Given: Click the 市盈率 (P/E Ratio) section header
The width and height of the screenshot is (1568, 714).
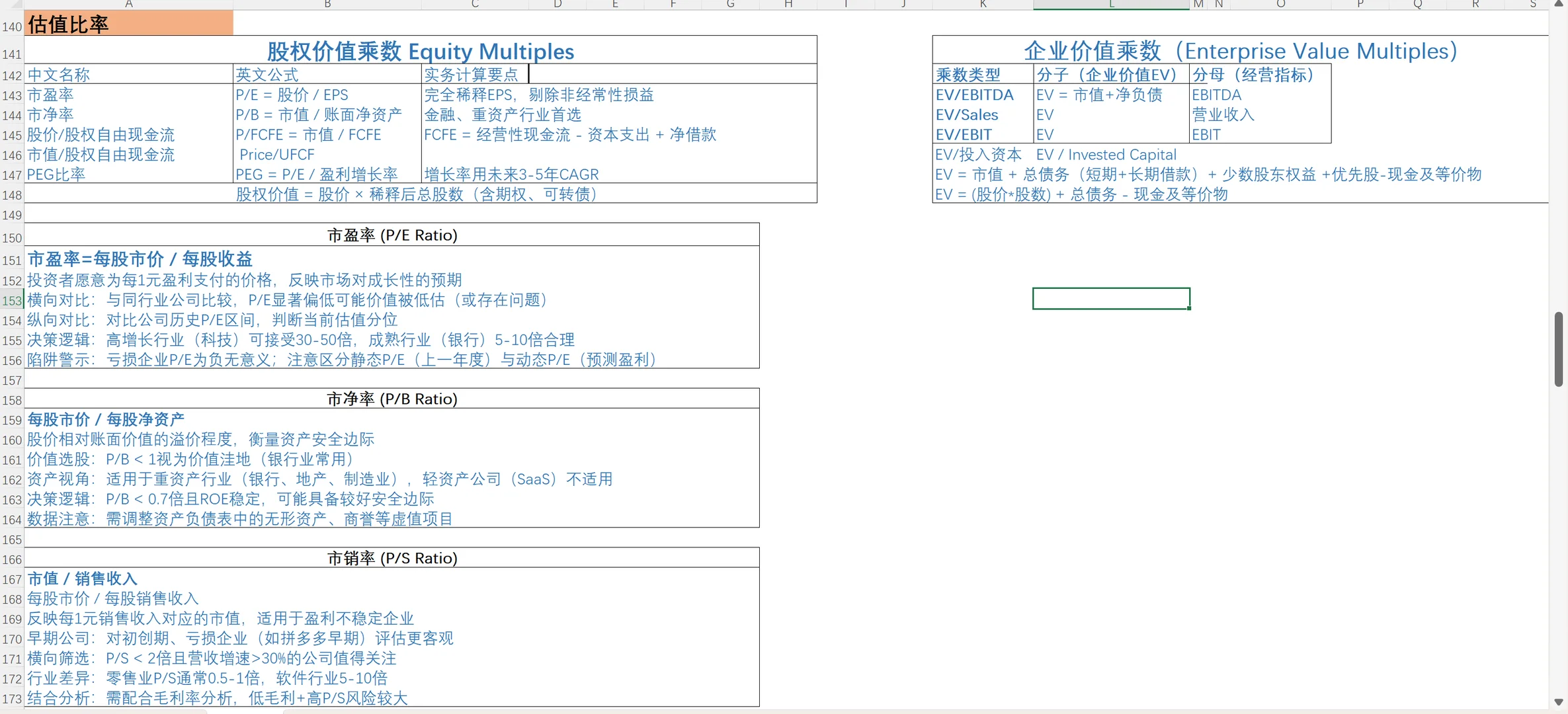Looking at the screenshot, I should pos(392,235).
